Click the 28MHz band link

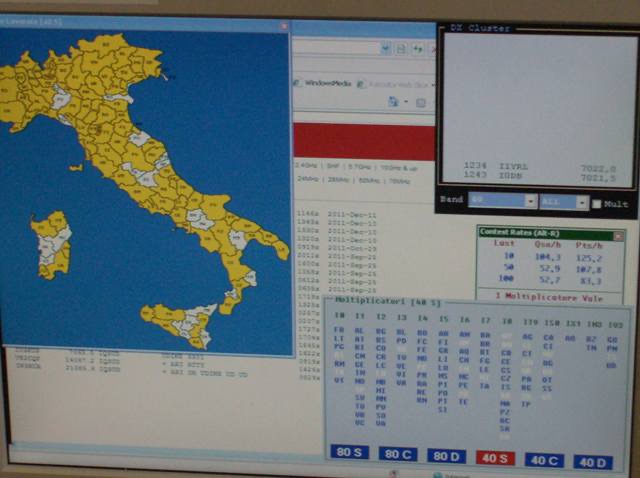[x=338, y=180]
